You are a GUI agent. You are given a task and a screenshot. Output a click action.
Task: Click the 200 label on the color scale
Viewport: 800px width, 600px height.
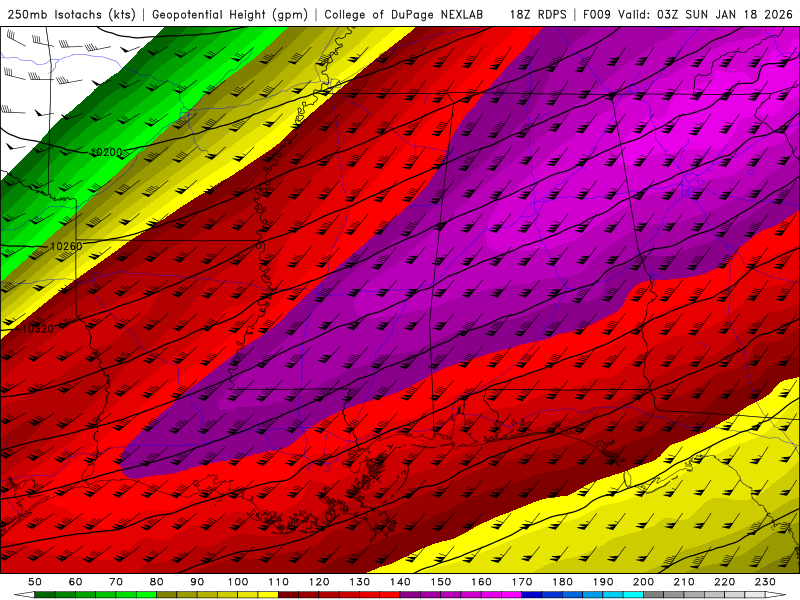click(644, 582)
